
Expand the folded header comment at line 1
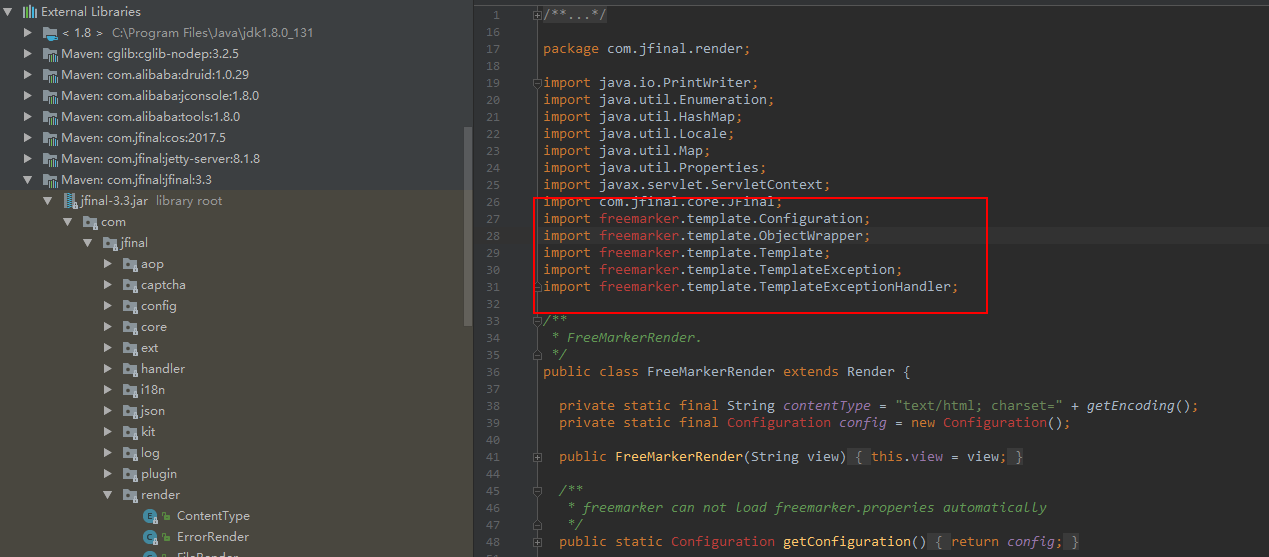point(538,15)
